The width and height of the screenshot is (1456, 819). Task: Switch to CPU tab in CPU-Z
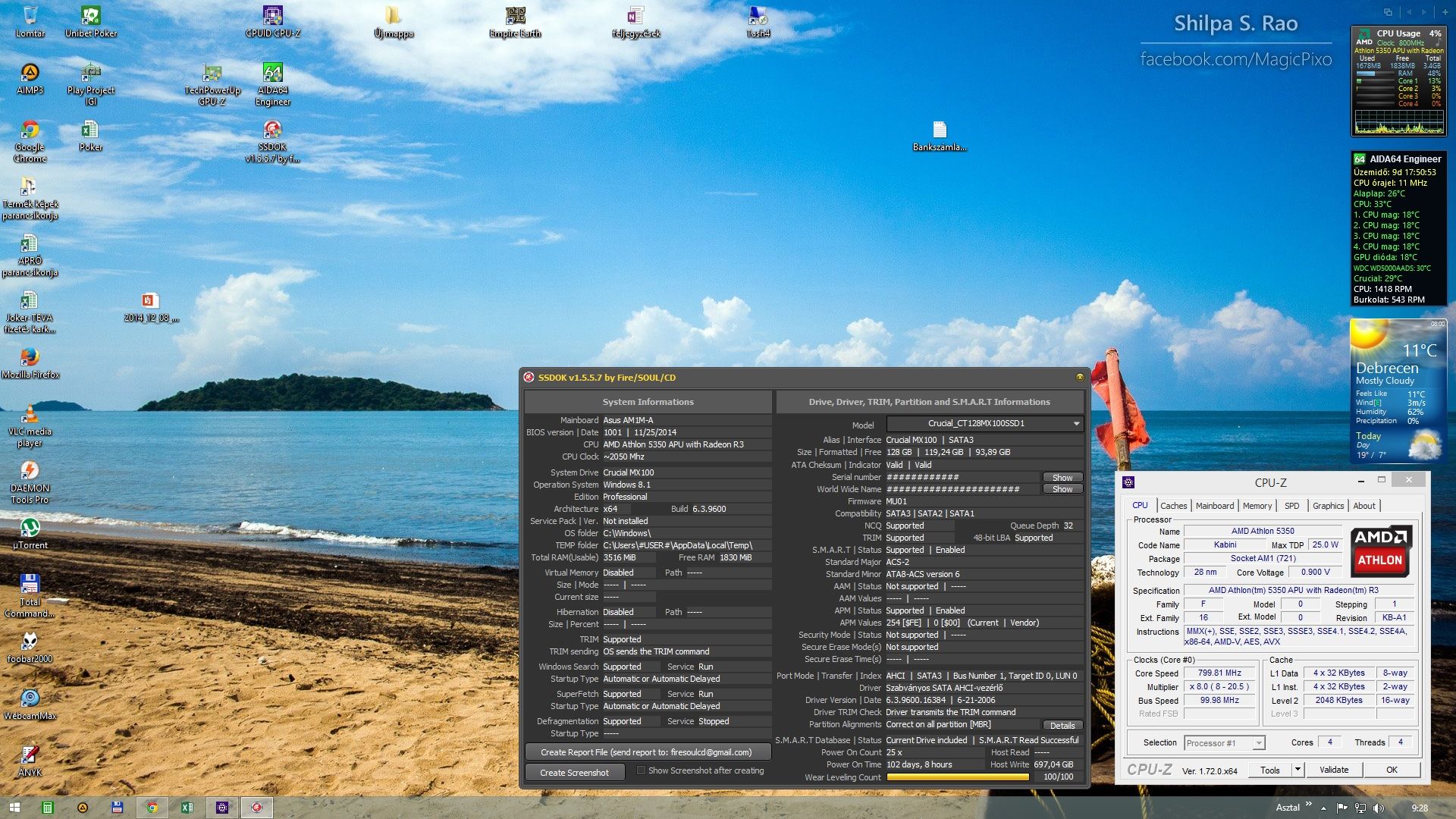point(1140,505)
